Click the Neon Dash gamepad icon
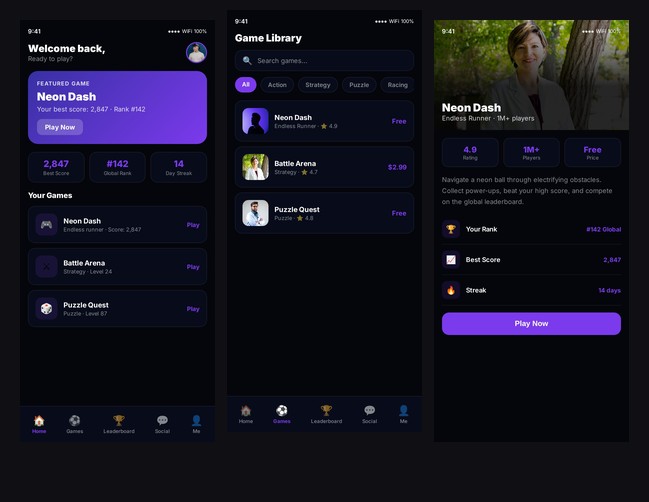649x502 pixels. (x=46, y=225)
